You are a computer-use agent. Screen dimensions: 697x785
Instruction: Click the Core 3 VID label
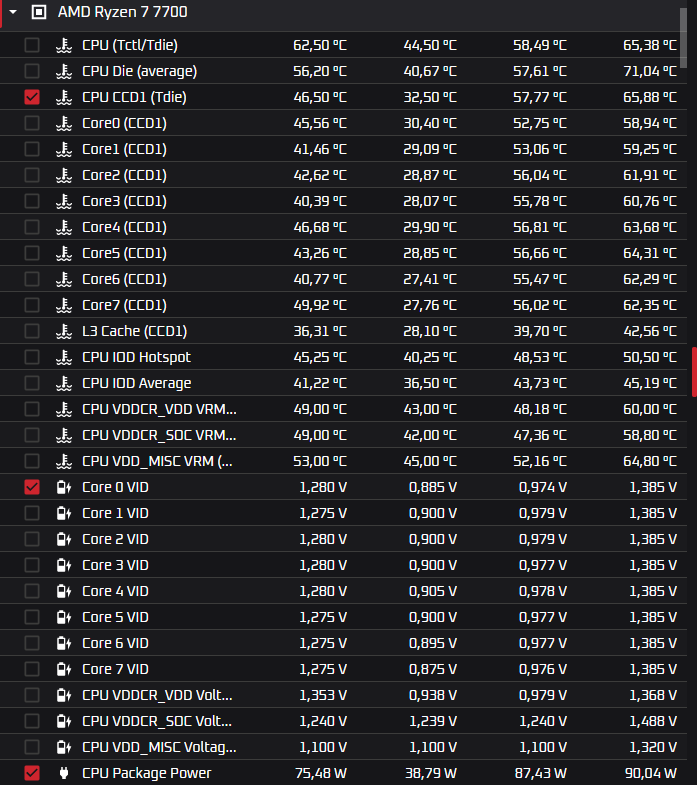(x=115, y=565)
